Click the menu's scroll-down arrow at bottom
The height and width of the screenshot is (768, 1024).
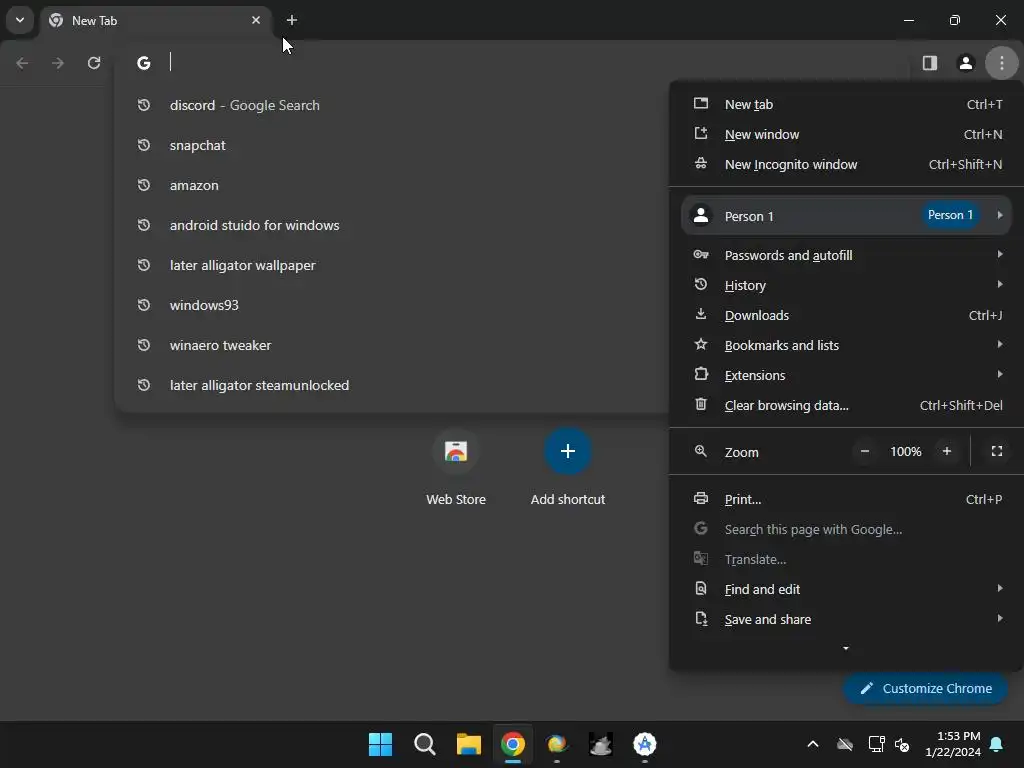coord(846,648)
